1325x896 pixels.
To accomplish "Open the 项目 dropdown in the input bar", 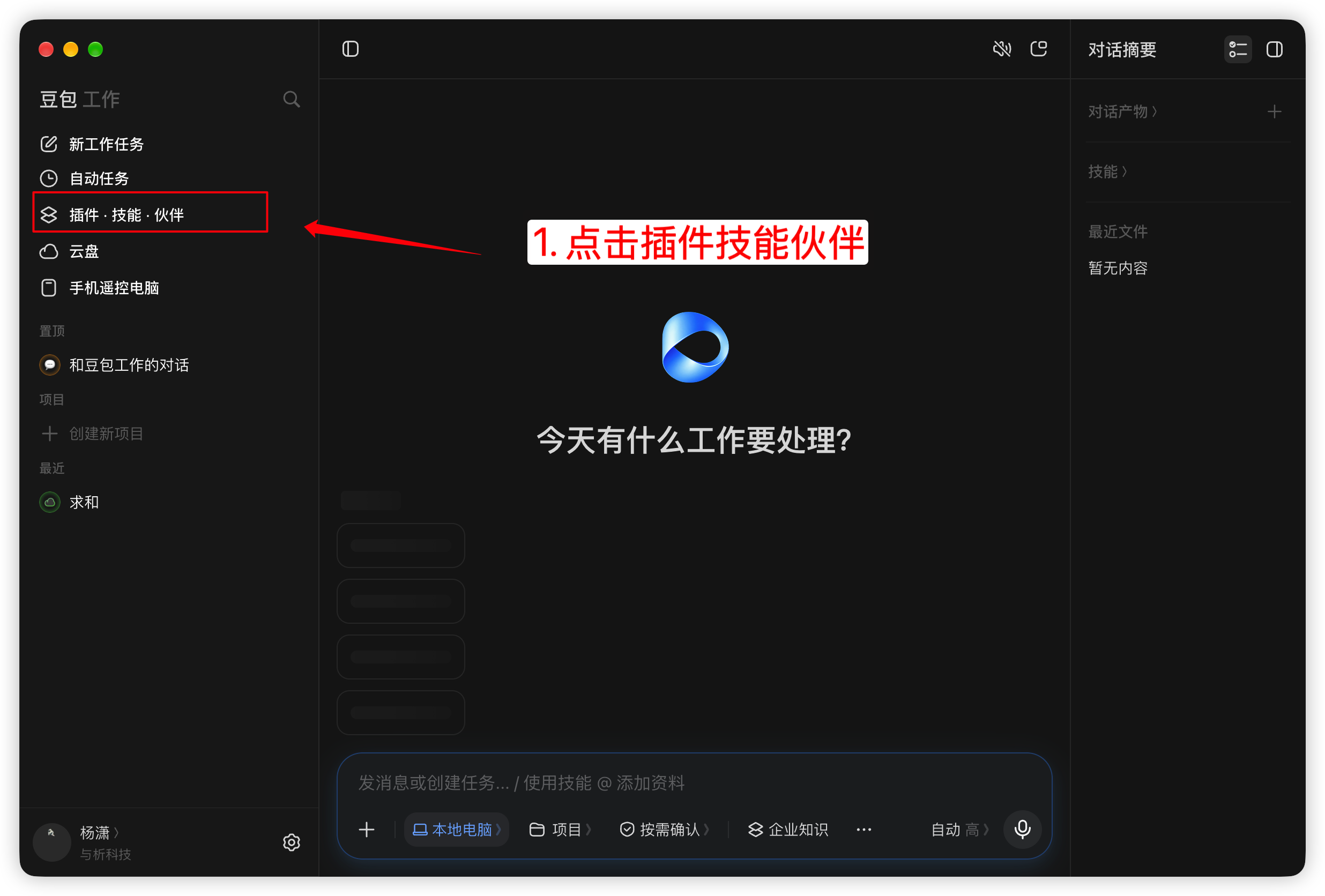I will [561, 830].
